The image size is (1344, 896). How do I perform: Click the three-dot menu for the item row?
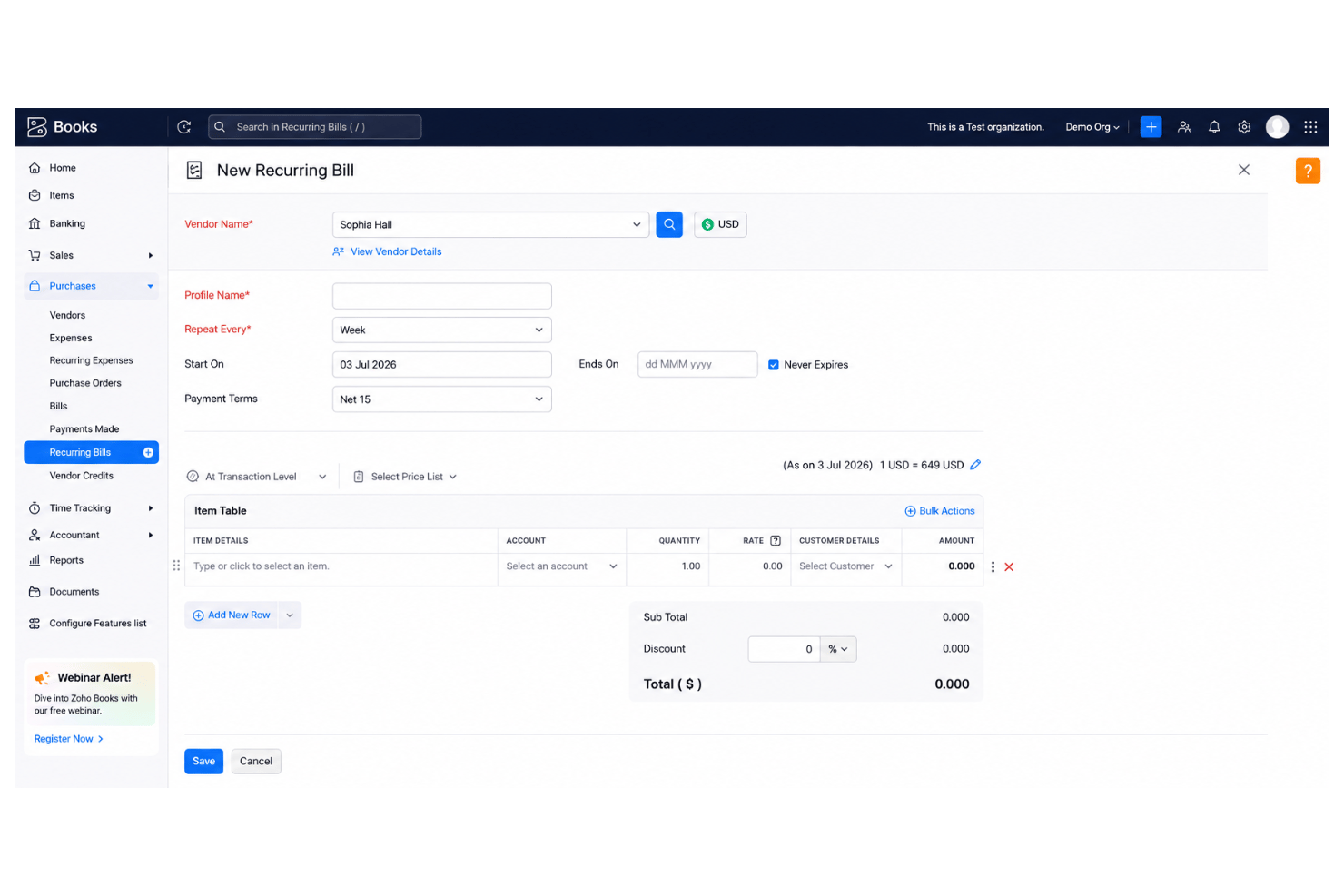pos(993,566)
